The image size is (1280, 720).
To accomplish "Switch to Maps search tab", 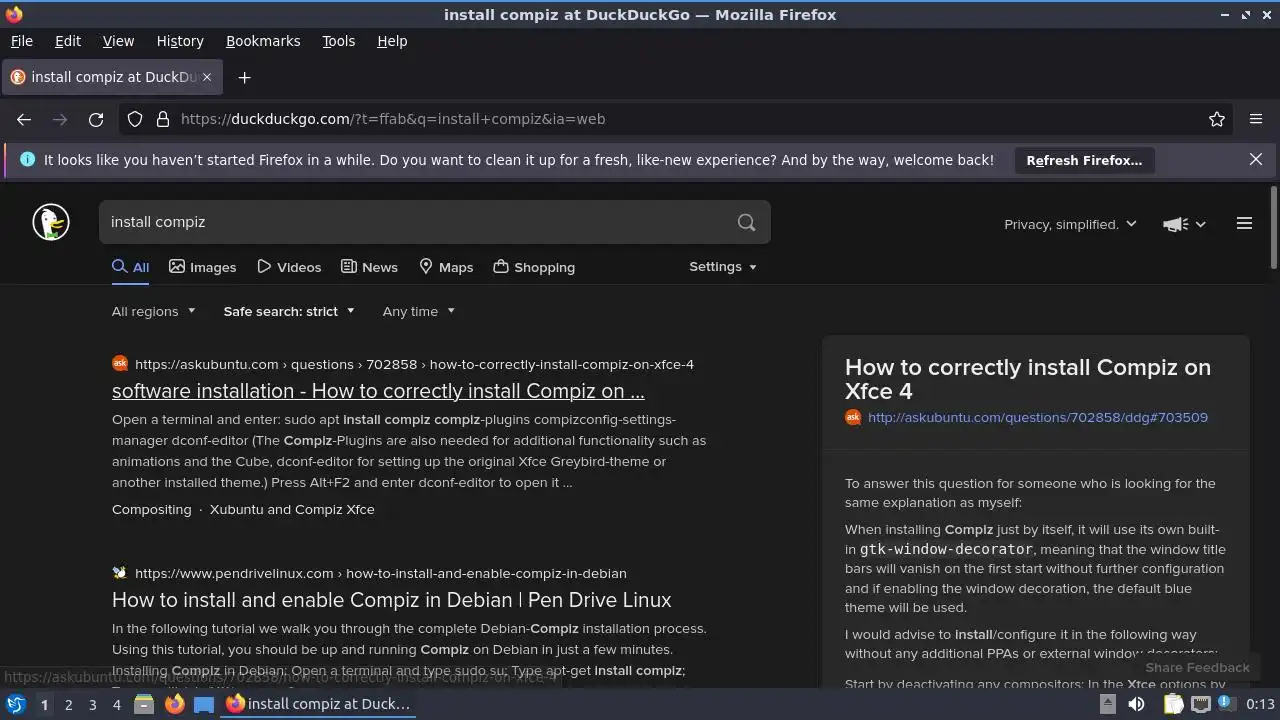I will (x=446, y=267).
